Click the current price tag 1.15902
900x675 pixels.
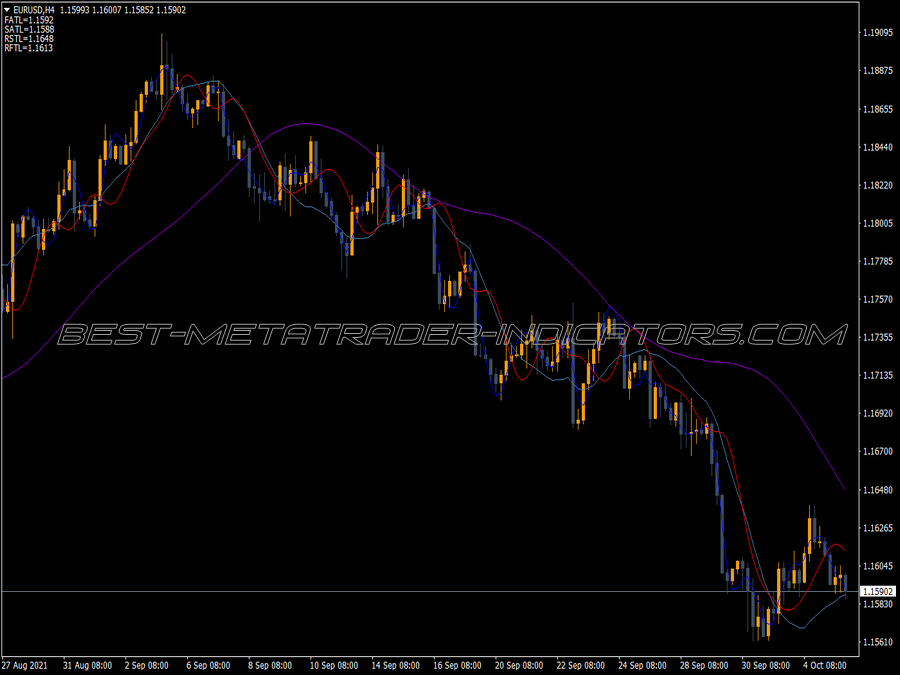tap(878, 591)
